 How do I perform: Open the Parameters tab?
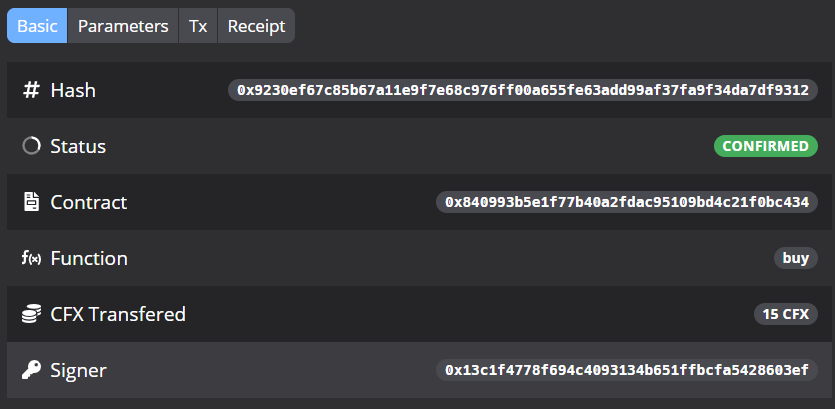pyautogui.click(x=123, y=26)
